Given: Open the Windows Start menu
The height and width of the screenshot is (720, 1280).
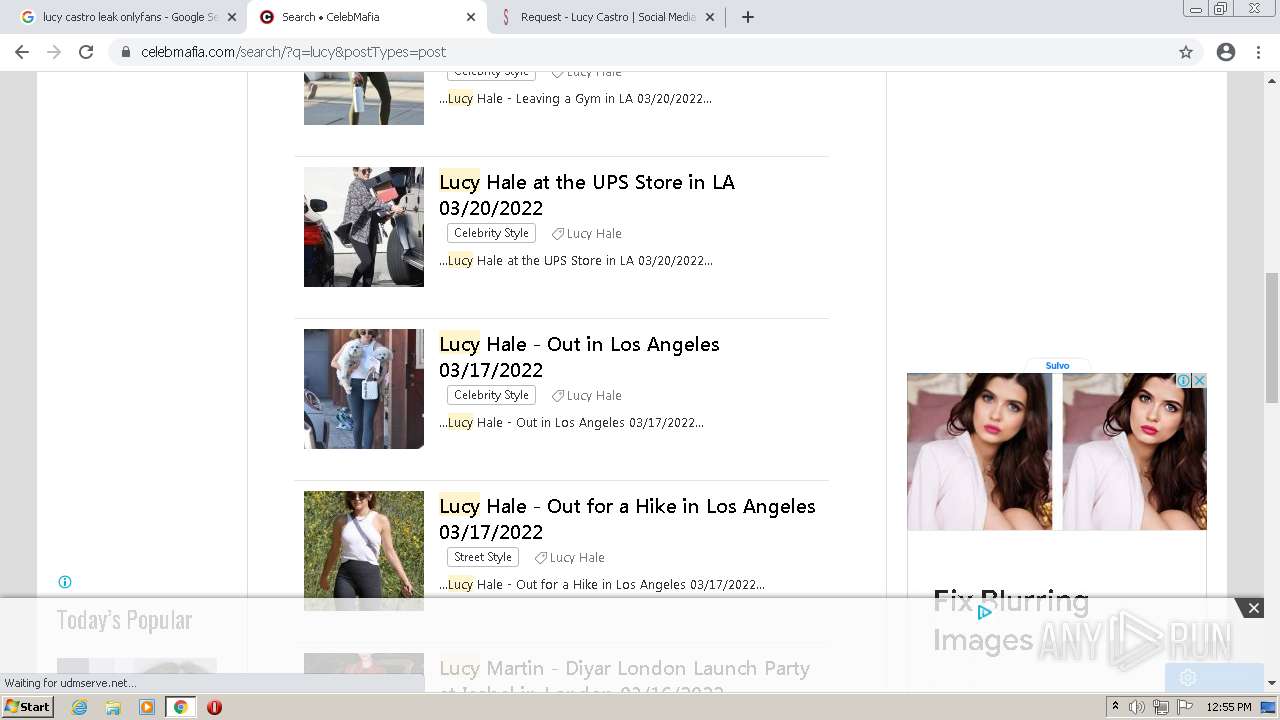Looking at the screenshot, I should pyautogui.click(x=28, y=707).
